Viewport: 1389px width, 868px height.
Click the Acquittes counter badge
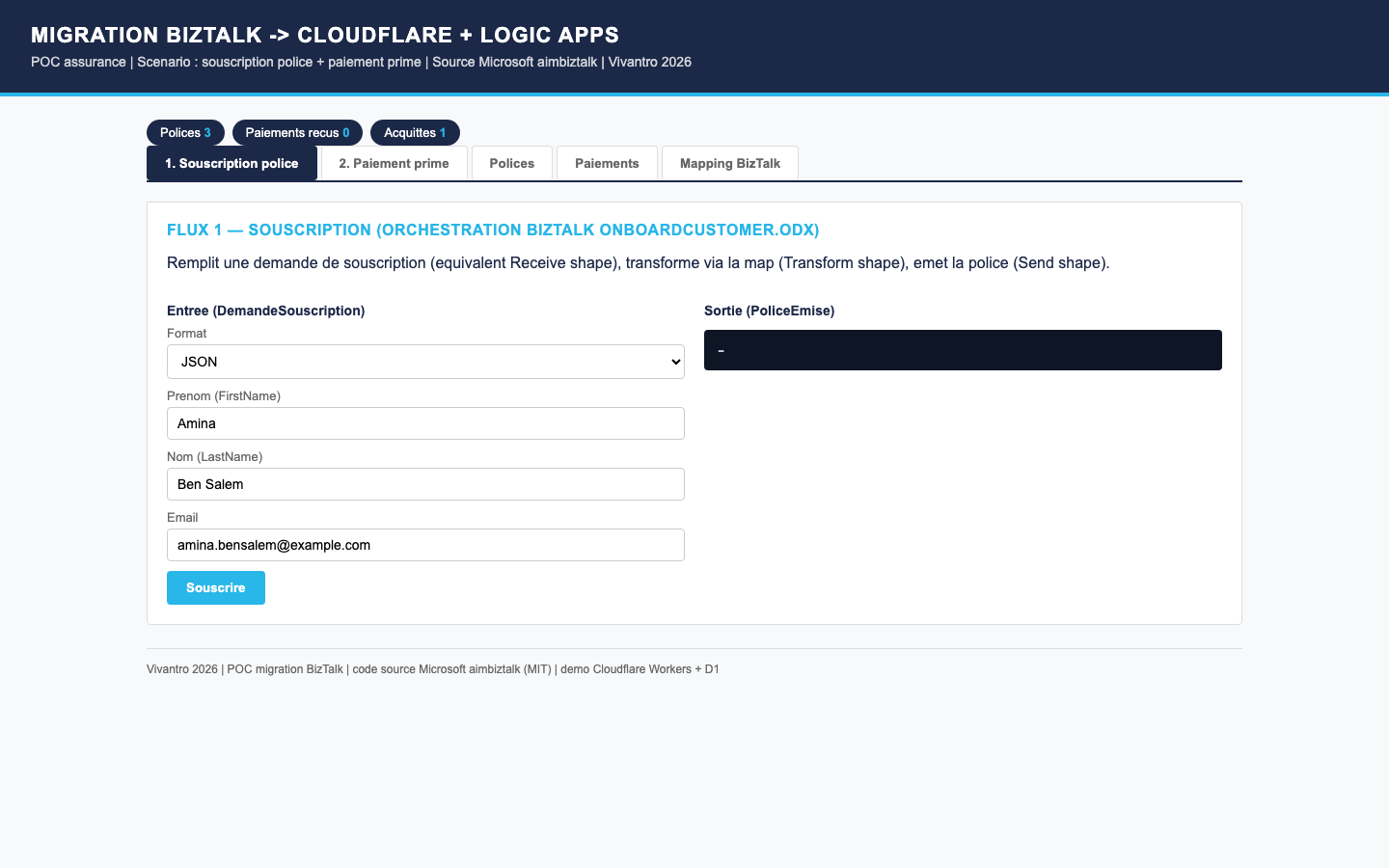tap(415, 132)
